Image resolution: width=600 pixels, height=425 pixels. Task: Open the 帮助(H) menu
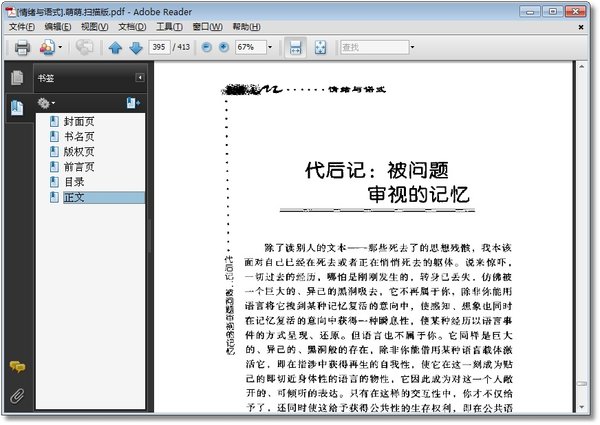[x=246, y=27]
